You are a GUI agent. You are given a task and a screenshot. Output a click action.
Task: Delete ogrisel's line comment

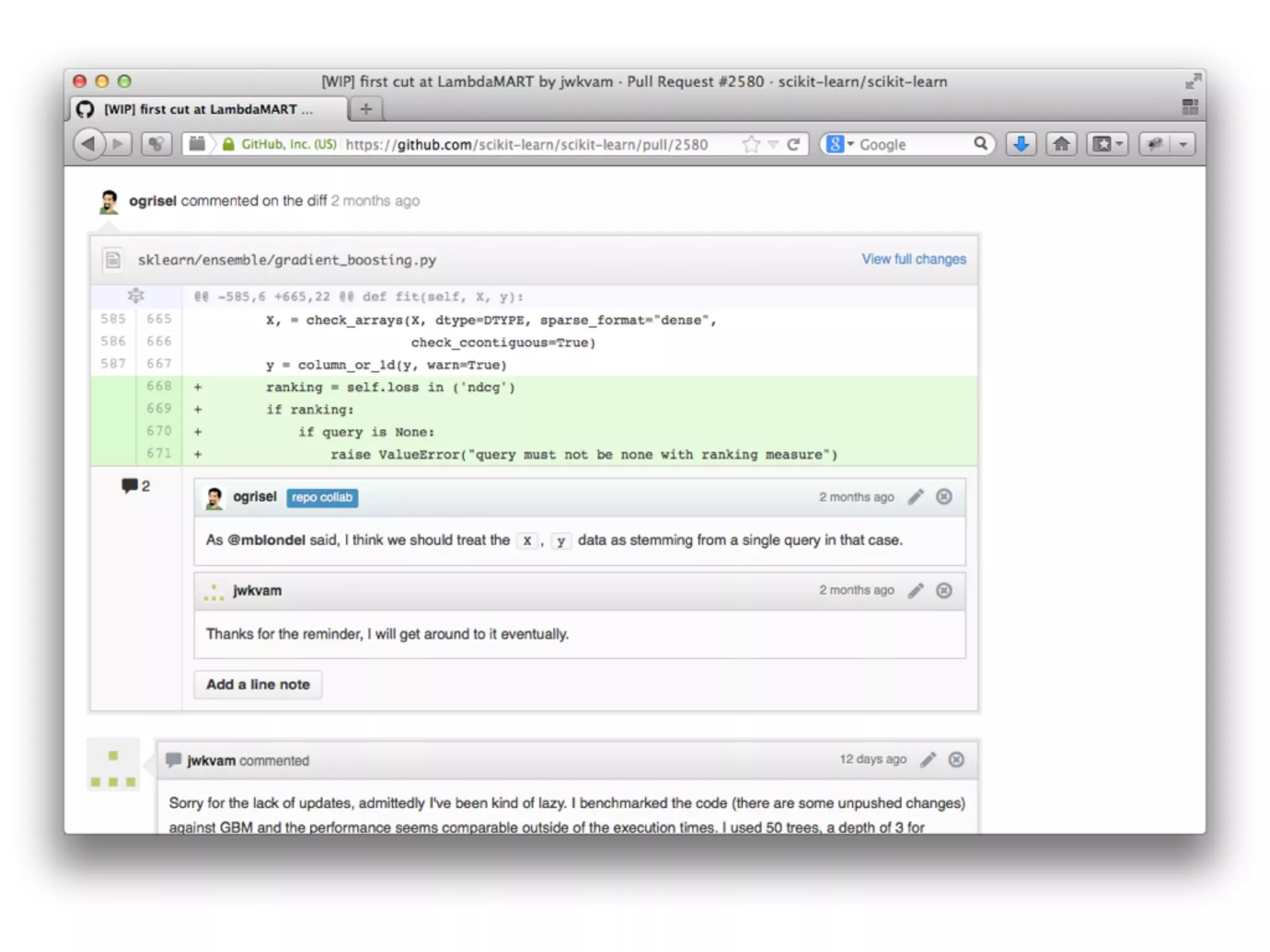(944, 497)
